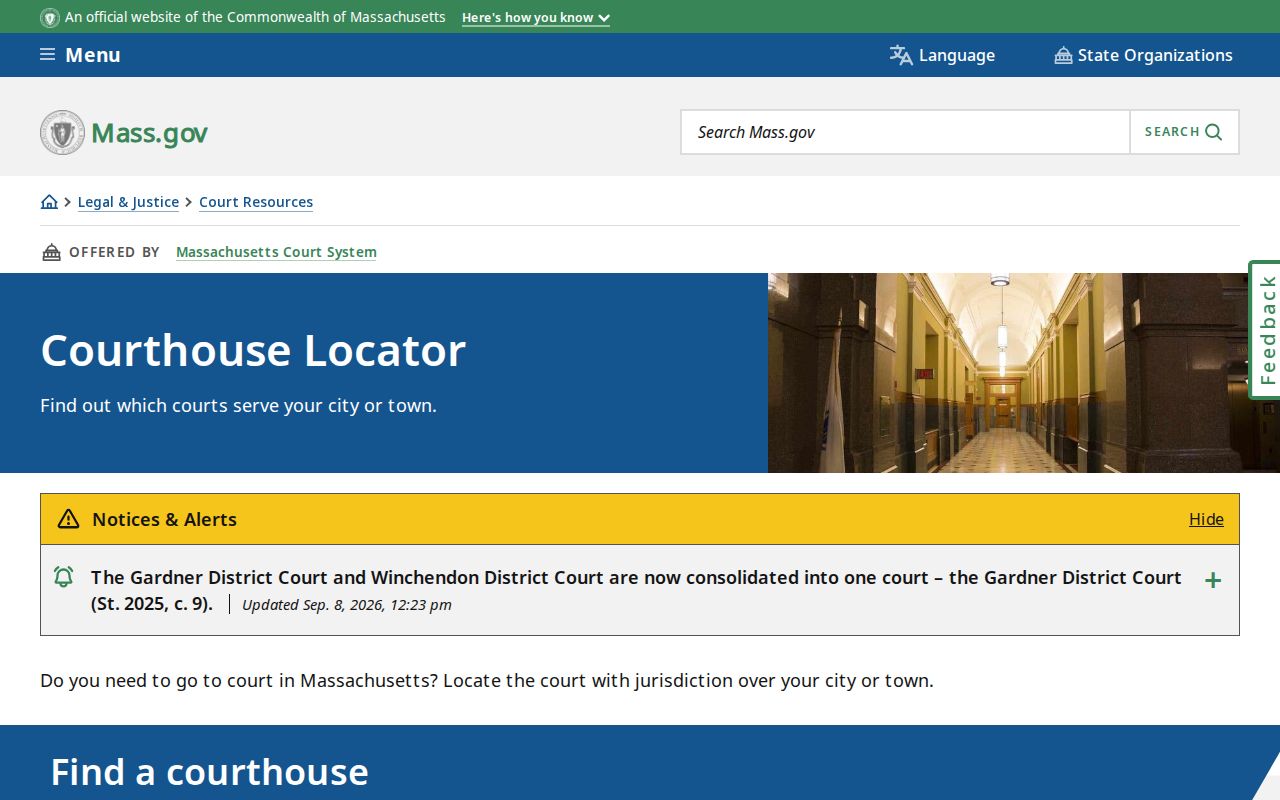Click the bell icon beside court alert
The width and height of the screenshot is (1280, 800).
pyautogui.click(x=64, y=577)
